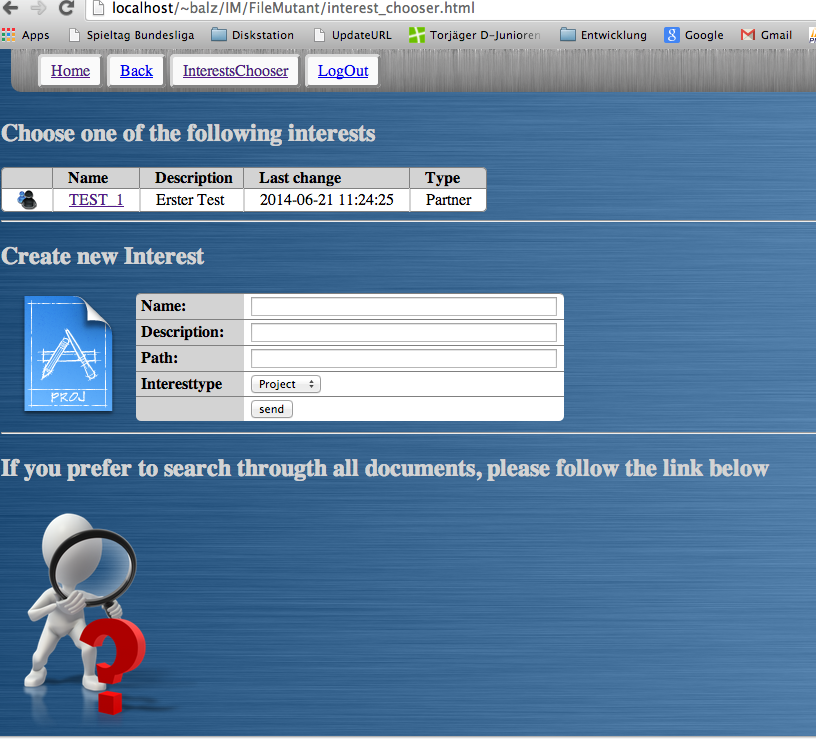Image resolution: width=816 pixels, height=739 pixels.
Task: Click inside the Name input field
Action: click(403, 306)
